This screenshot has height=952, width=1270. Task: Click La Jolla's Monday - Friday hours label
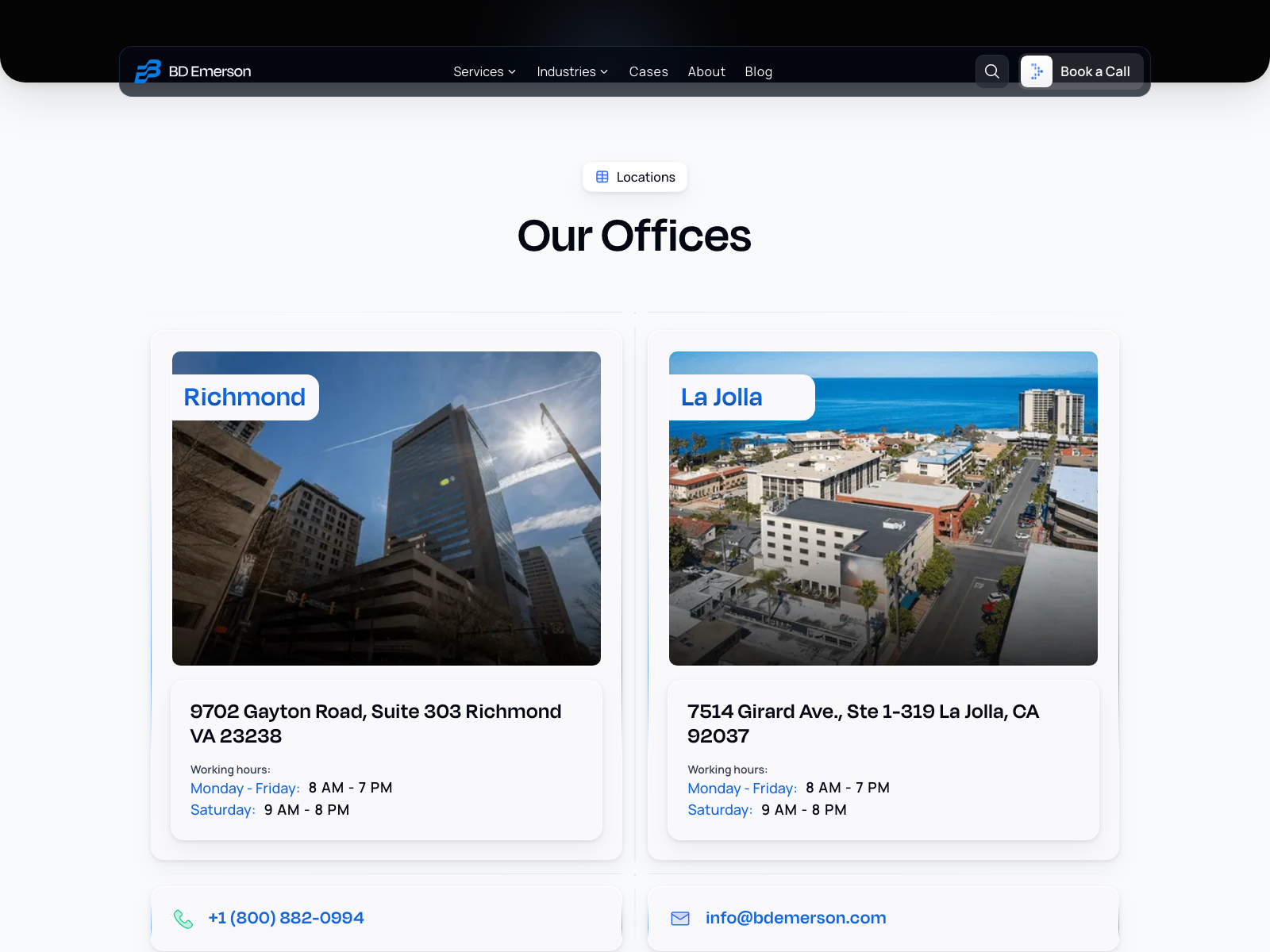pyautogui.click(x=742, y=789)
